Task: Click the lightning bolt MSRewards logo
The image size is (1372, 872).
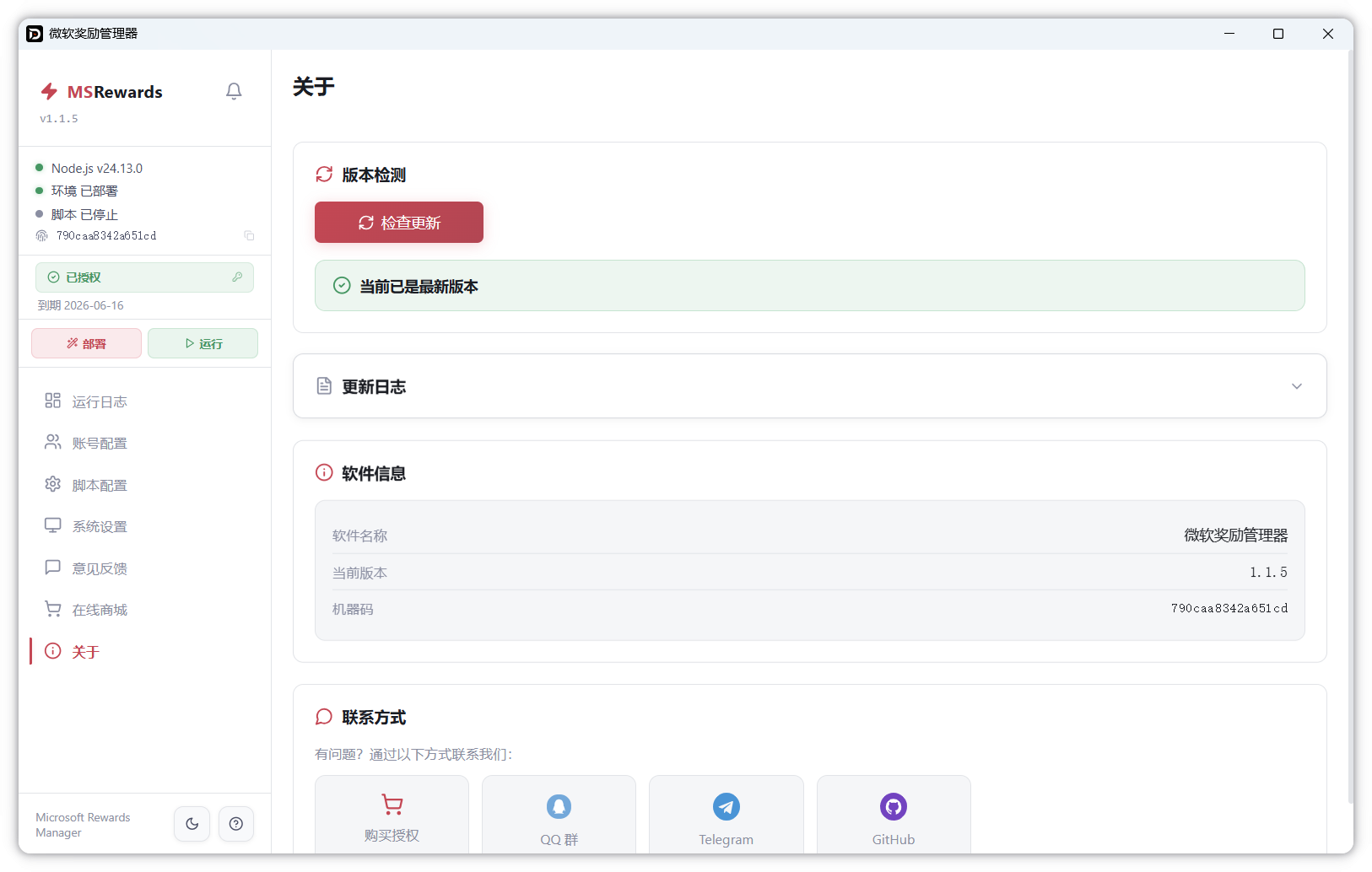Action: [50, 91]
